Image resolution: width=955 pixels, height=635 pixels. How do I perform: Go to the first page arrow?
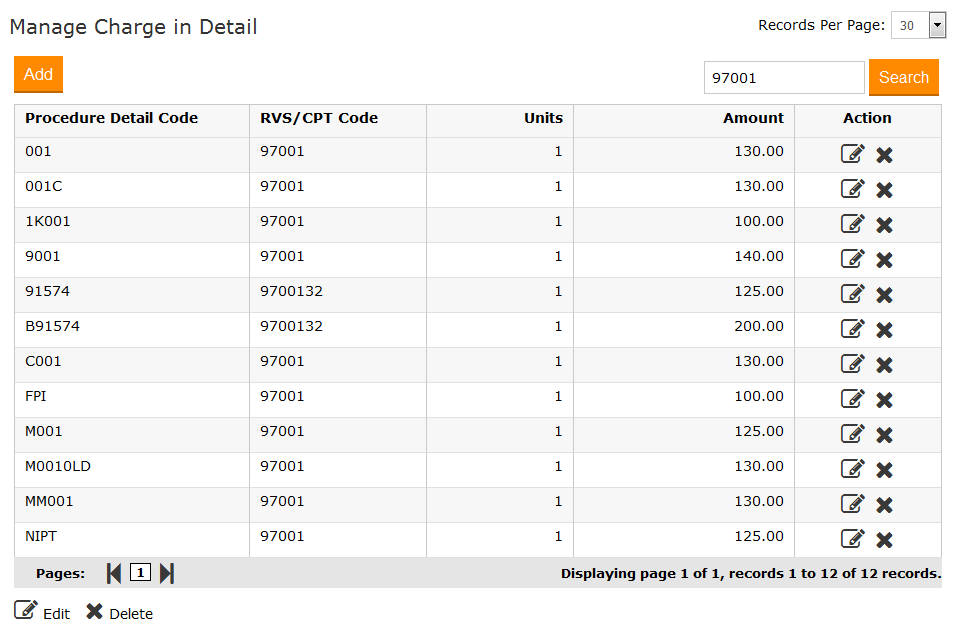coord(114,573)
